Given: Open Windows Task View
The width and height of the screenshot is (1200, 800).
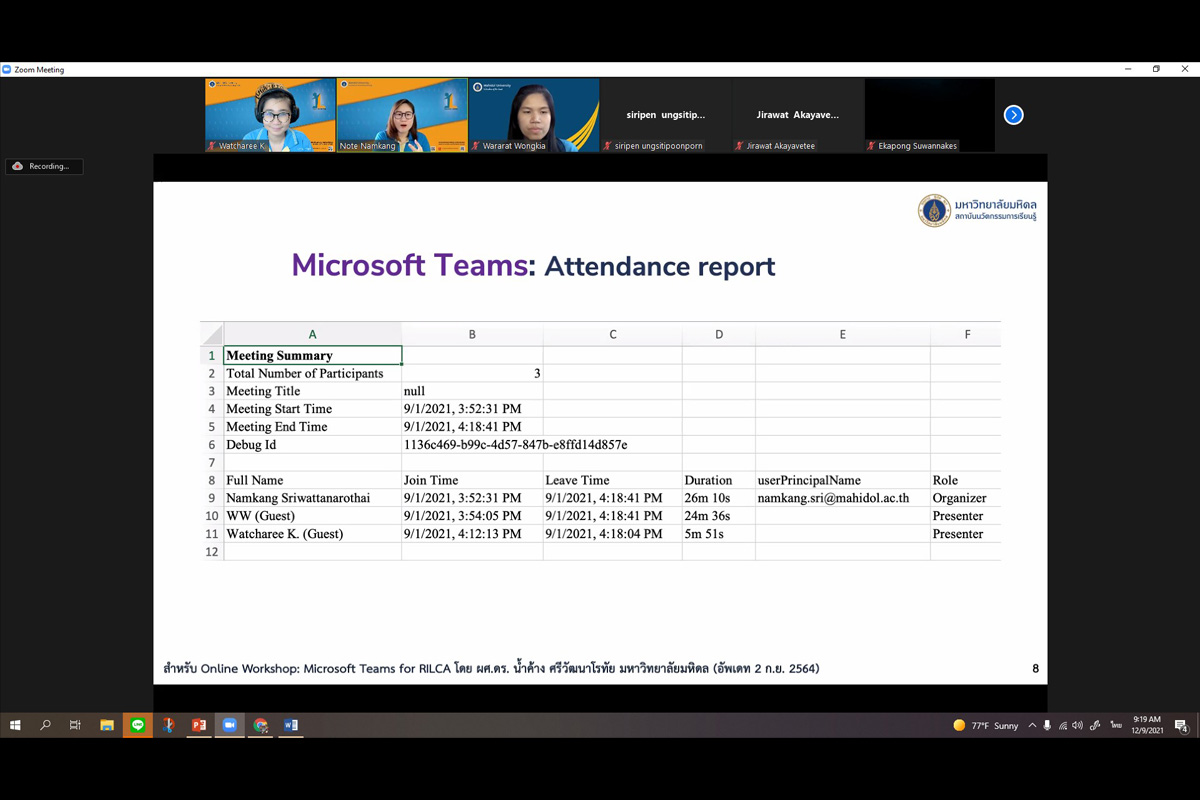Looking at the screenshot, I should coord(75,725).
